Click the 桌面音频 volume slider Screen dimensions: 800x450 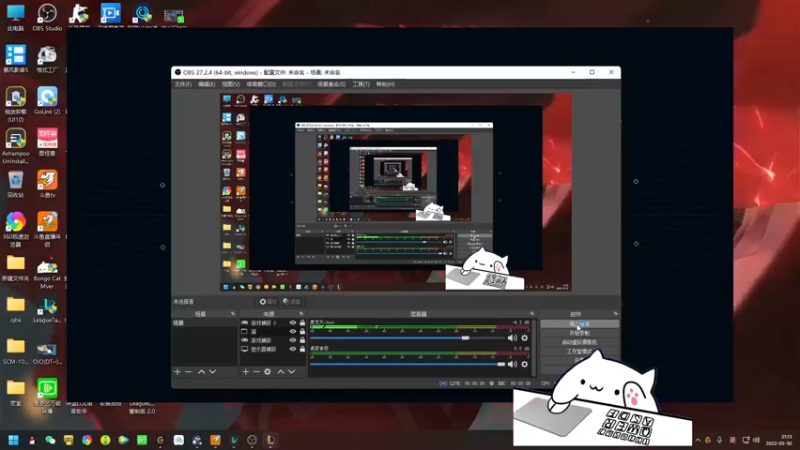(x=407, y=364)
